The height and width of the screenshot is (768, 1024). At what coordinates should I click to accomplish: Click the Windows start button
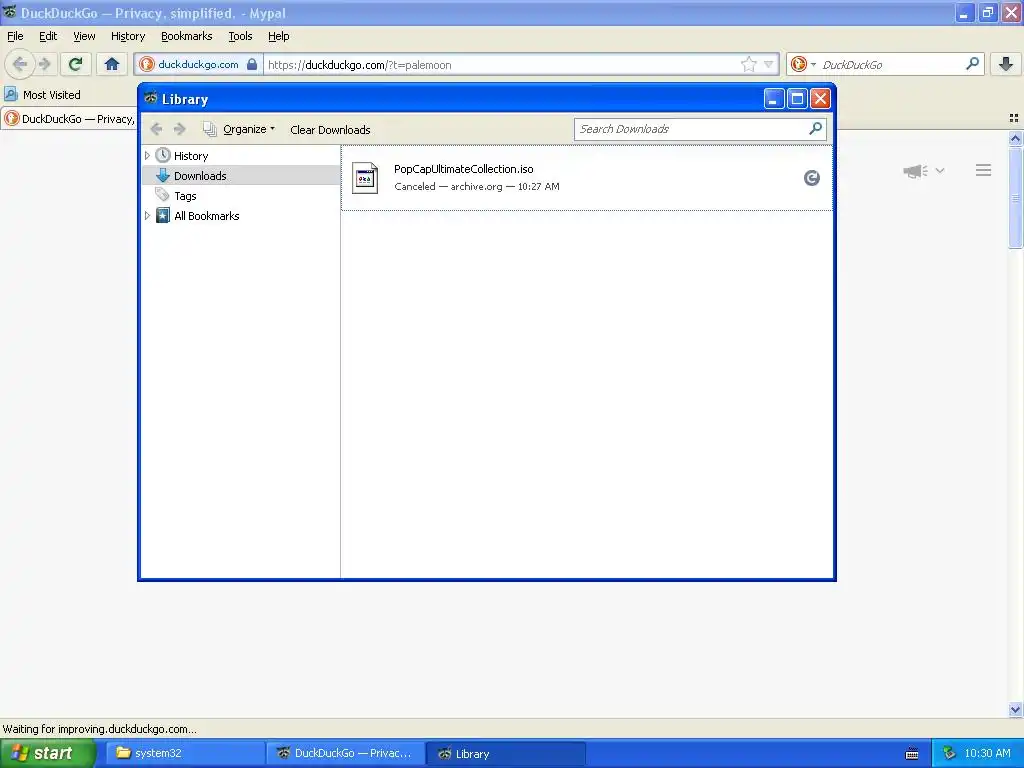pyautogui.click(x=48, y=754)
